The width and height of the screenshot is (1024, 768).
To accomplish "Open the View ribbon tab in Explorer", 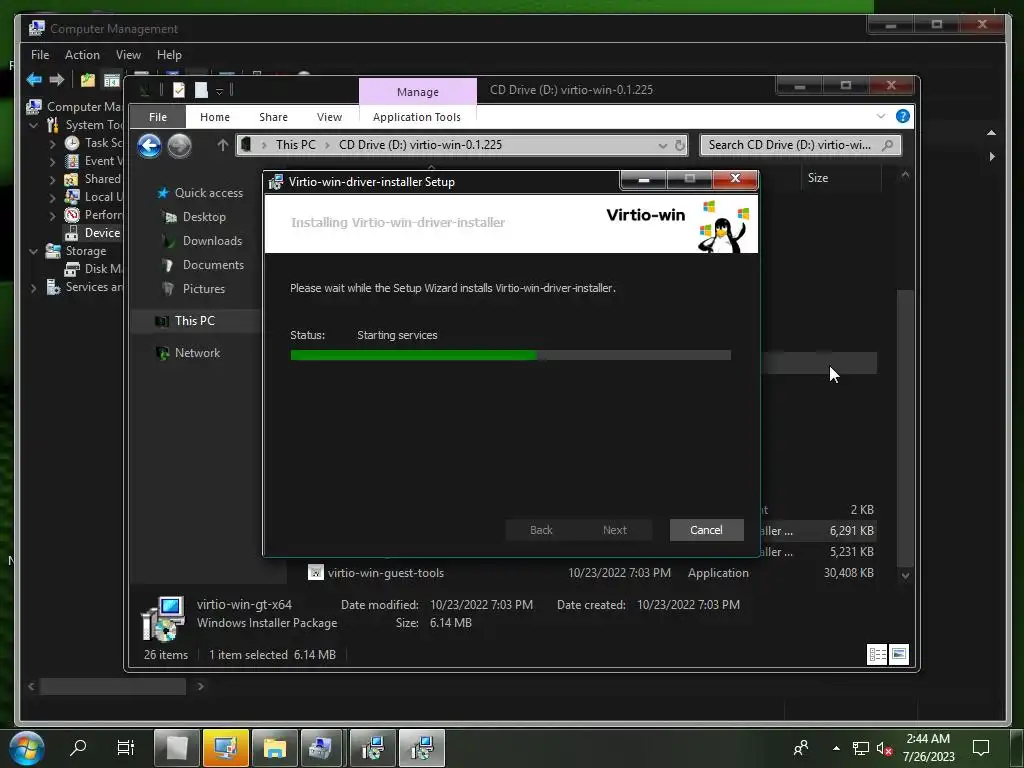I will tap(329, 117).
